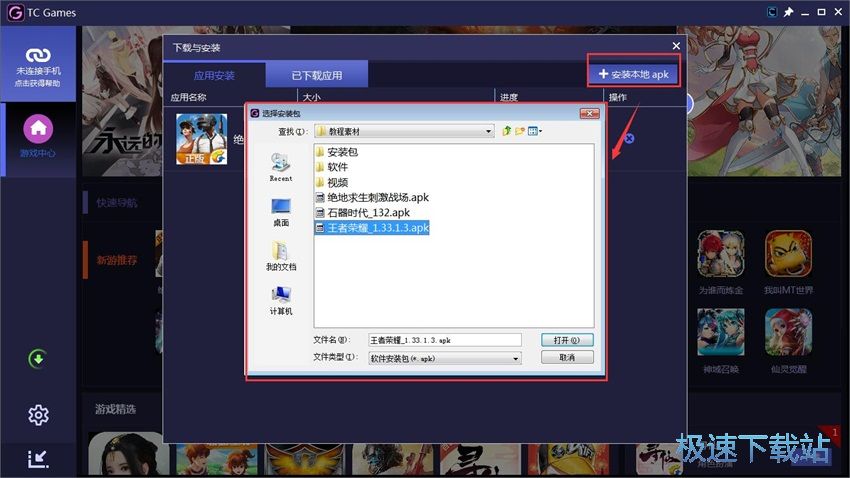Close the 选择安装包 file dialog
Viewport: 850px width, 478px height.
(x=589, y=113)
